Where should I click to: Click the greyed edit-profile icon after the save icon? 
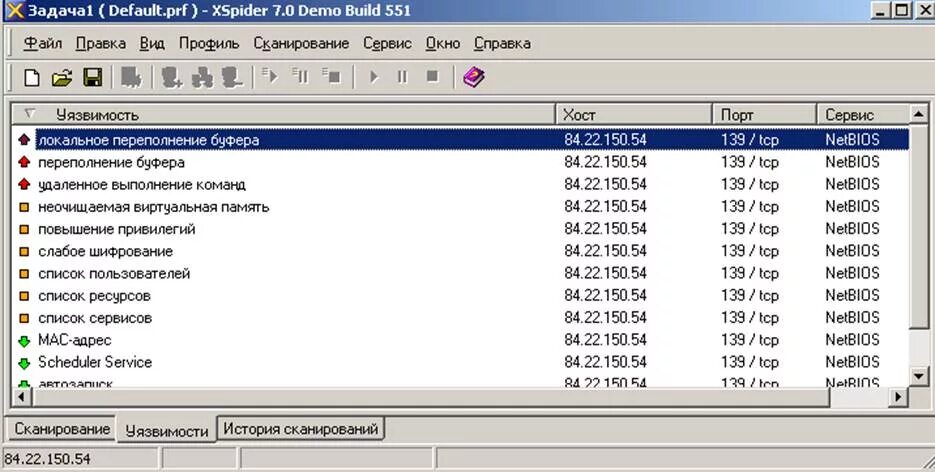pyautogui.click(x=131, y=77)
